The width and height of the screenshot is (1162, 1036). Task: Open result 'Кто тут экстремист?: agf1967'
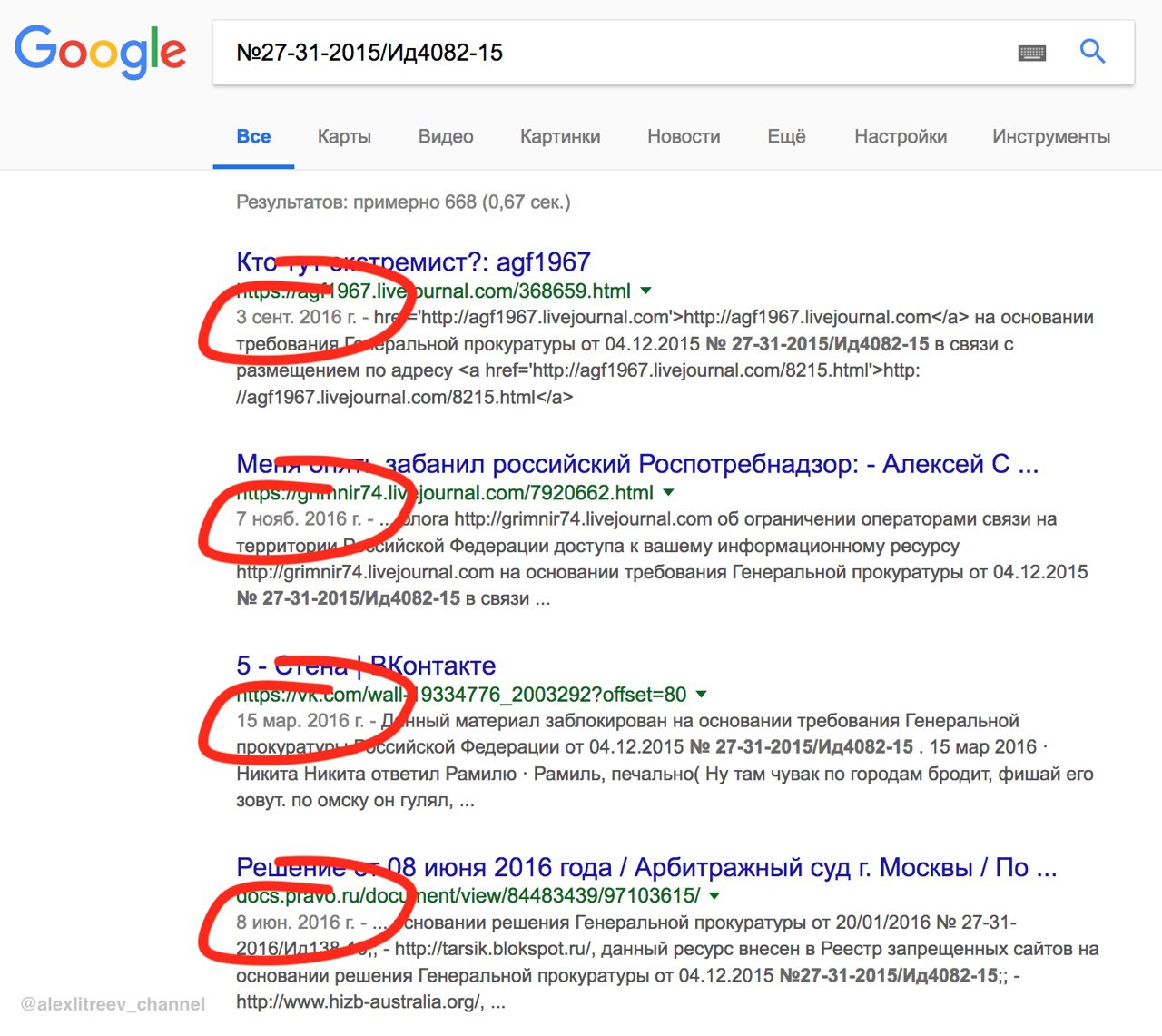point(413,262)
